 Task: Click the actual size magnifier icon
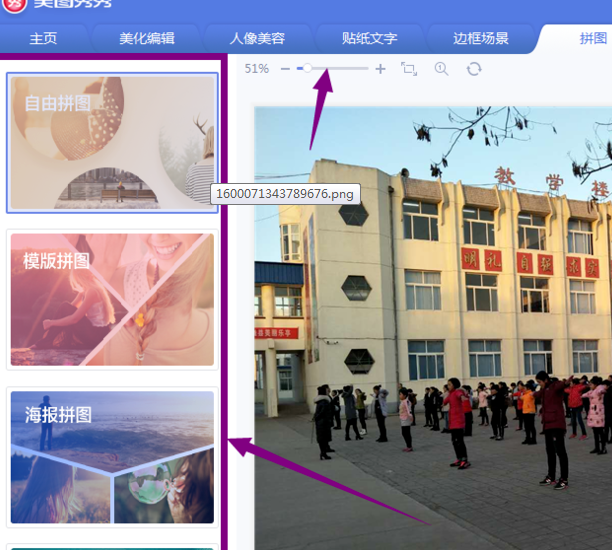click(441, 69)
